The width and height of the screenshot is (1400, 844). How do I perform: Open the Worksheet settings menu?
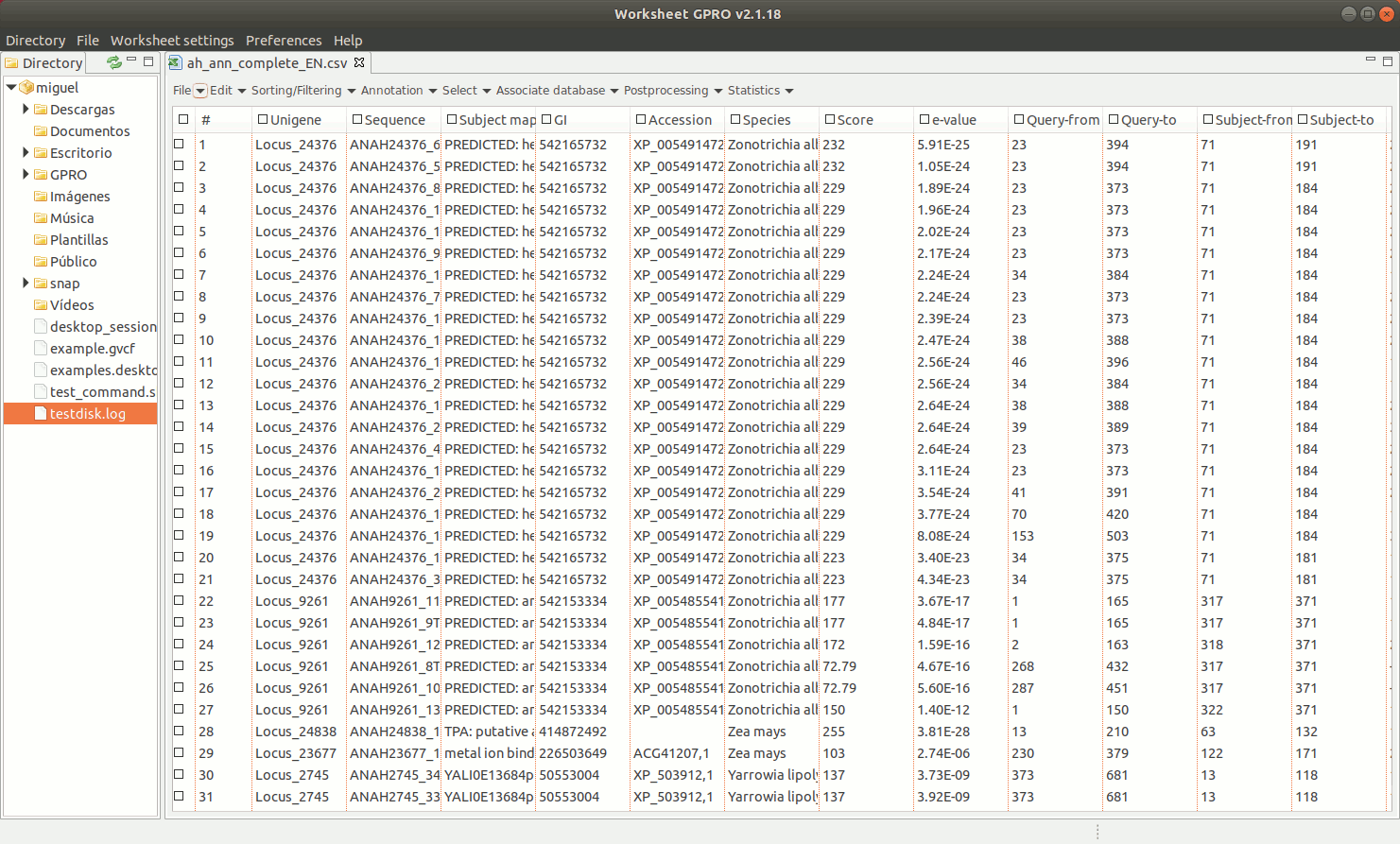point(172,41)
